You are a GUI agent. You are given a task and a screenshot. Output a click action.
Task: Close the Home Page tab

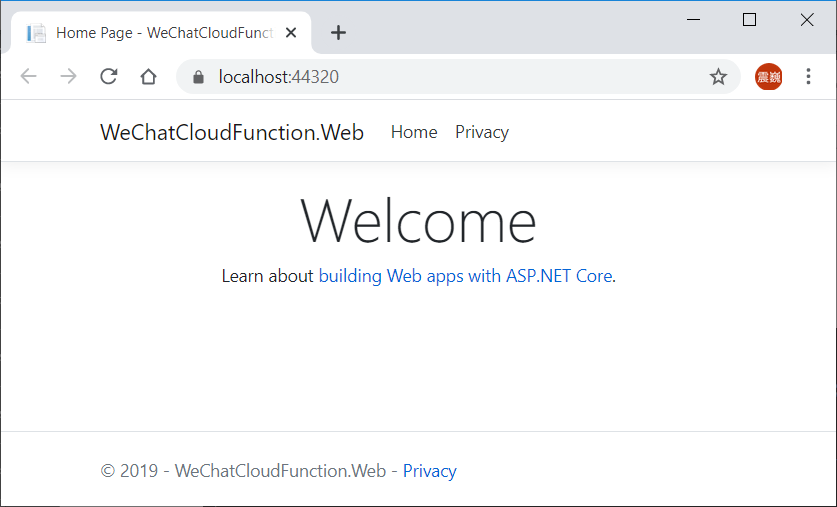(x=291, y=33)
